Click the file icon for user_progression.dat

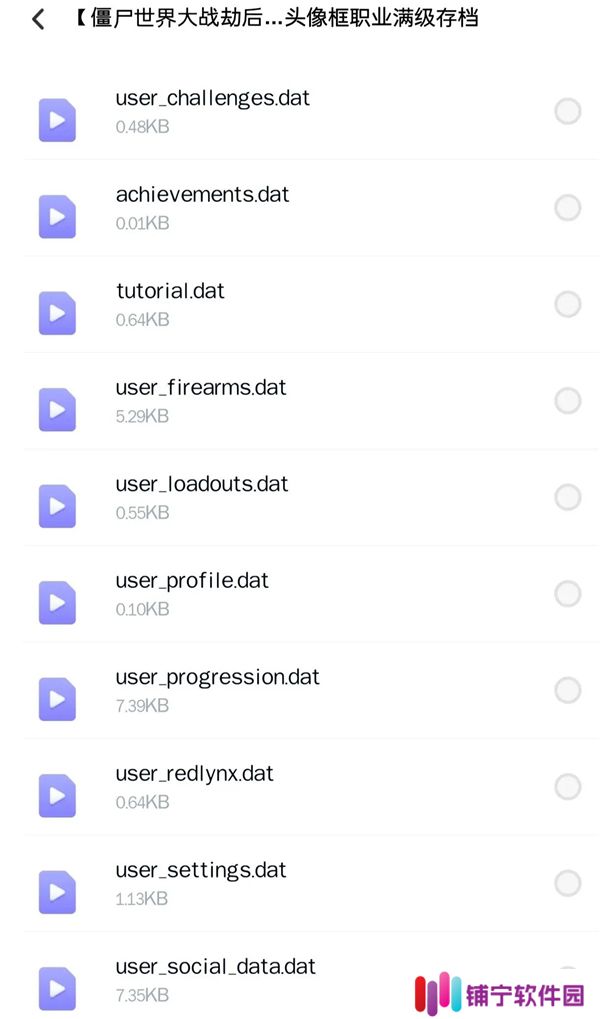(57, 699)
